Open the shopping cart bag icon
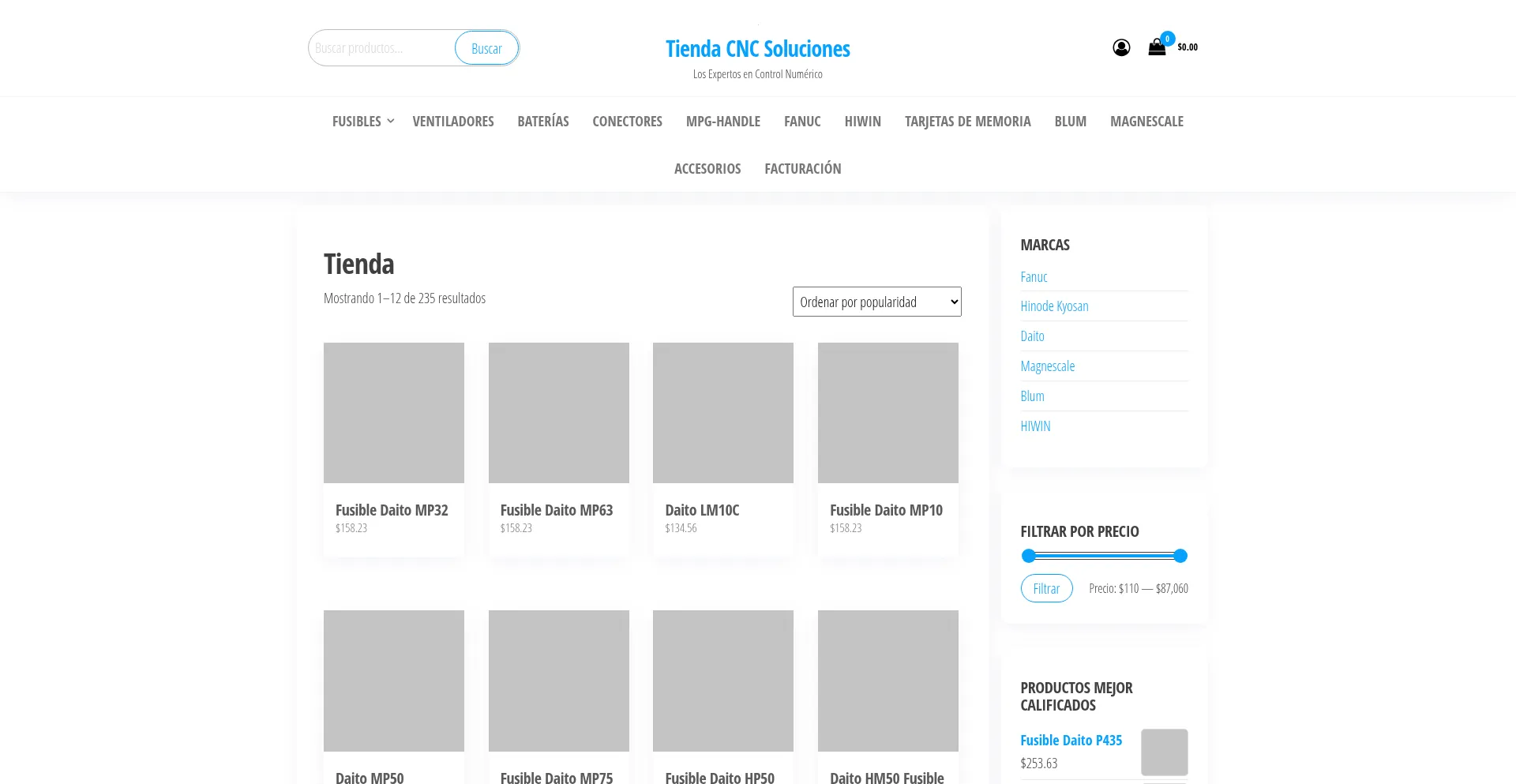The width and height of the screenshot is (1516, 784). pos(1157,47)
